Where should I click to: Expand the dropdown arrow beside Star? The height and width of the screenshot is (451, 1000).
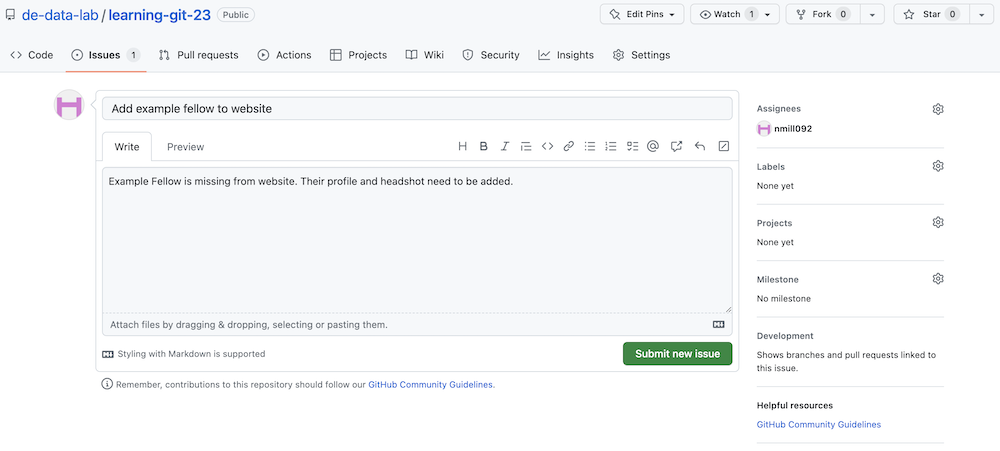point(981,14)
